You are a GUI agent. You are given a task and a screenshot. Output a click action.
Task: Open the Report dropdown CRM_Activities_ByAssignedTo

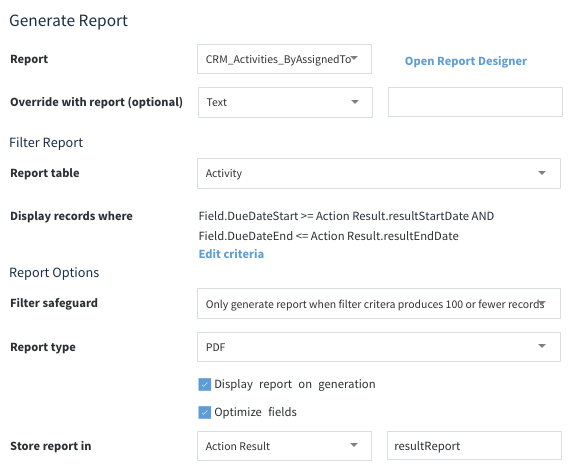point(284,59)
